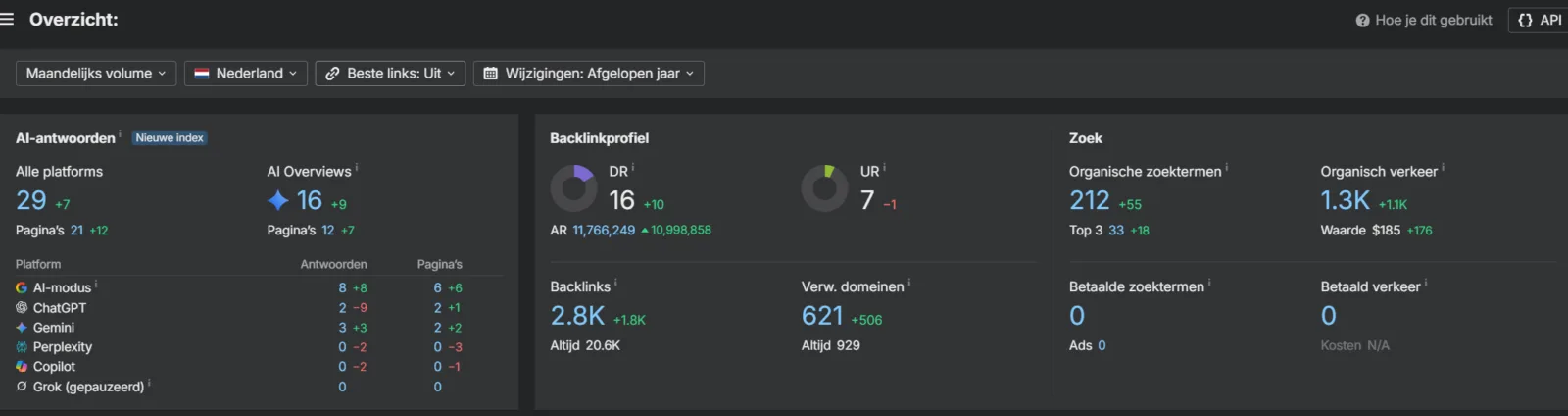1568x416 pixels.
Task: Click the UR donut chart
Action: 825,188
